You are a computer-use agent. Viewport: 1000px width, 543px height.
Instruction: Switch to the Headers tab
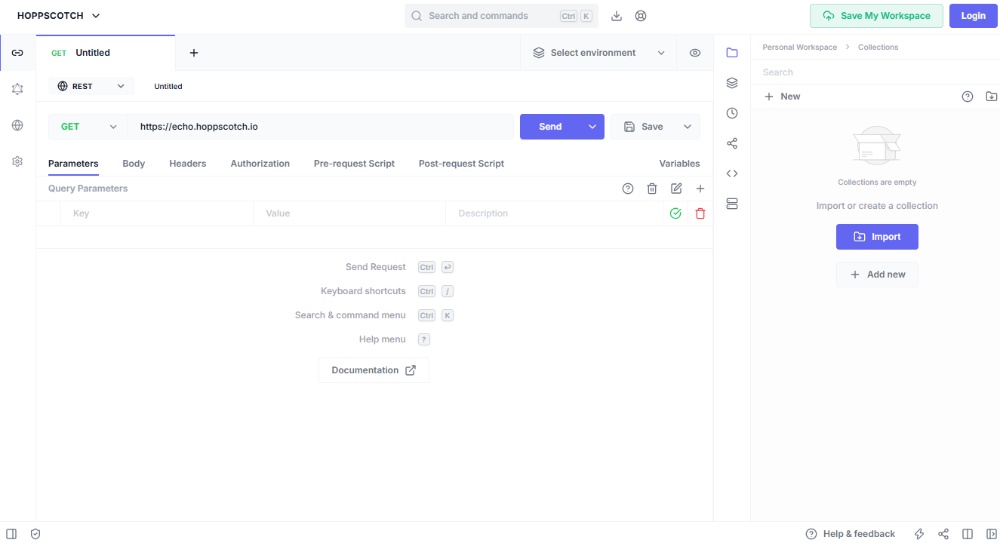[x=188, y=163]
